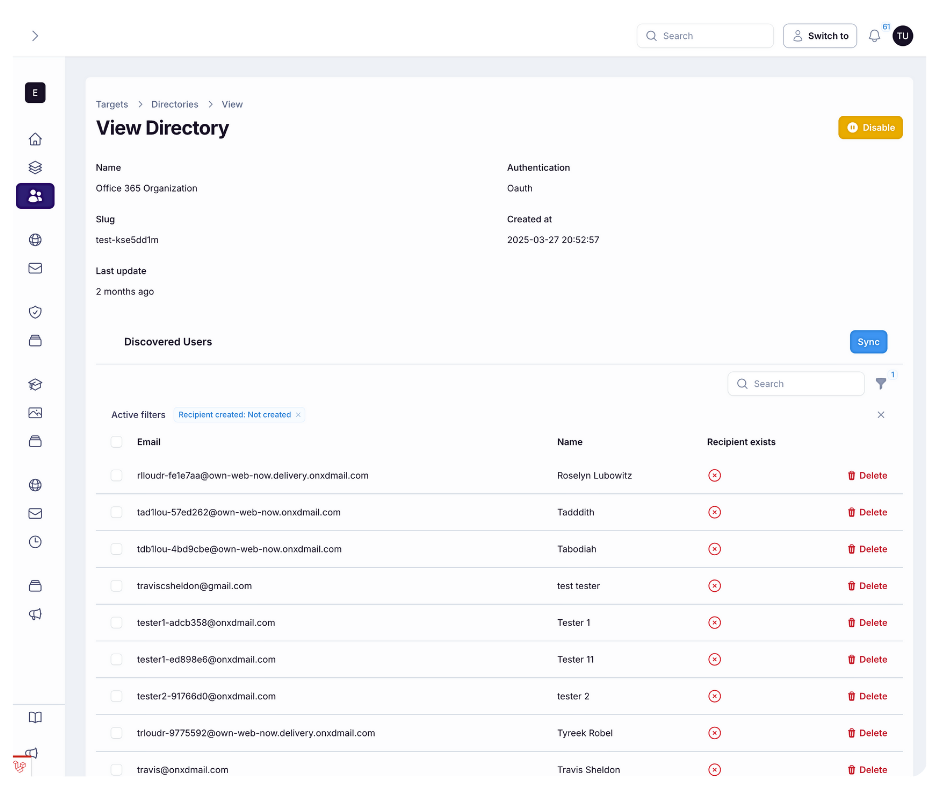Image resolution: width=940 pixels, height=788 pixels.
Task: Go to Targets breadcrumb
Action: coord(112,104)
